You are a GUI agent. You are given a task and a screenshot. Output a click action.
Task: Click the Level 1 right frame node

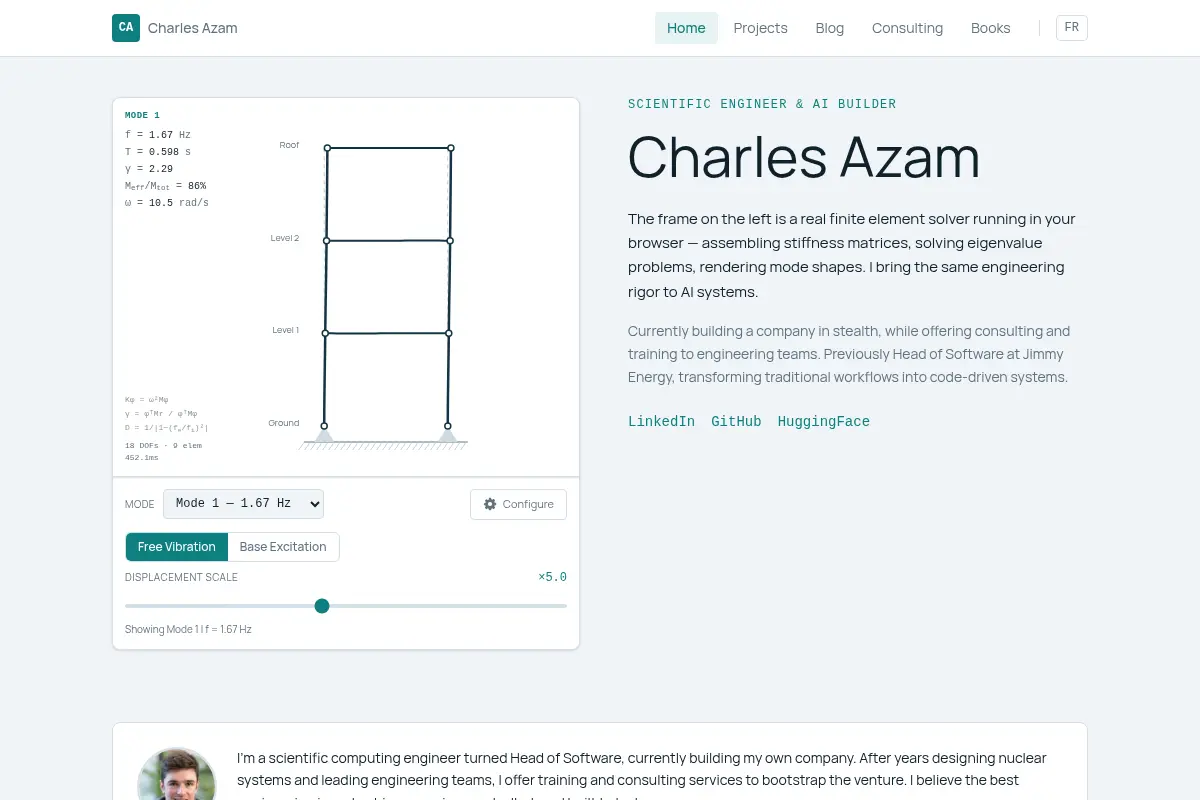pos(449,333)
